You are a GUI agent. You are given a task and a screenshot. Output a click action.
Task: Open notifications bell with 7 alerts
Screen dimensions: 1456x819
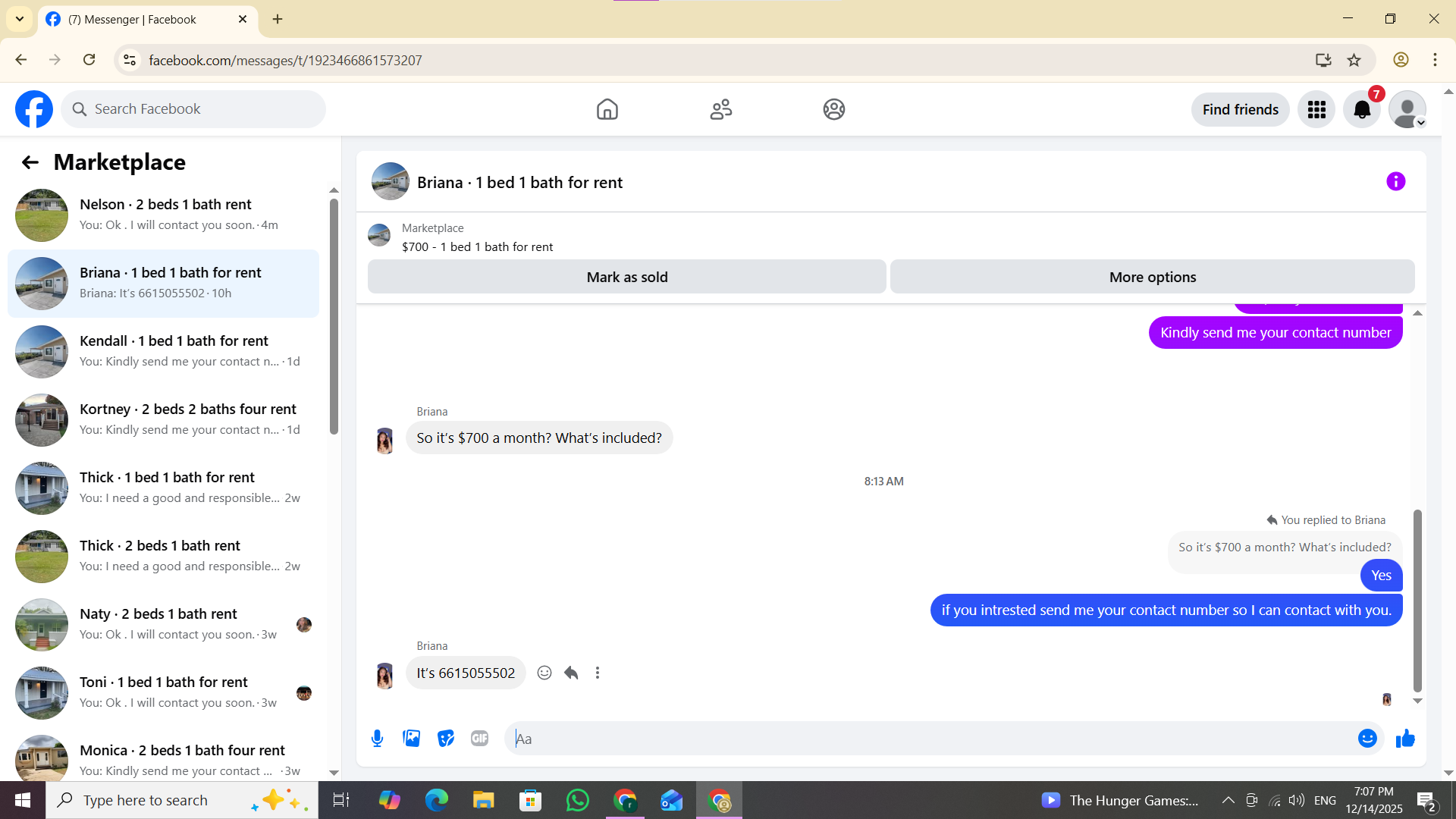point(1362,110)
